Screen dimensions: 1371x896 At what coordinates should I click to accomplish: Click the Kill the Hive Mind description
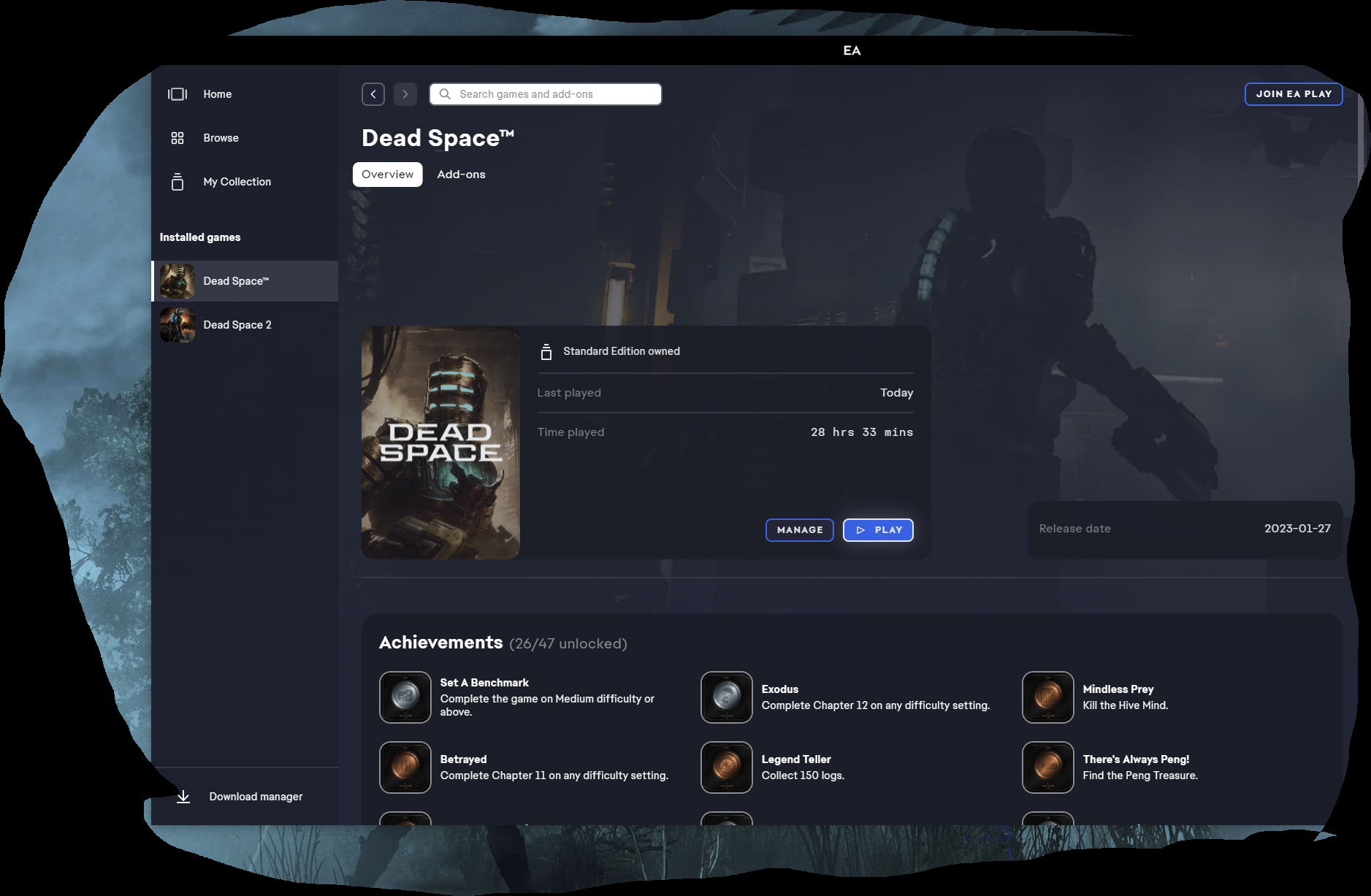coord(1126,705)
